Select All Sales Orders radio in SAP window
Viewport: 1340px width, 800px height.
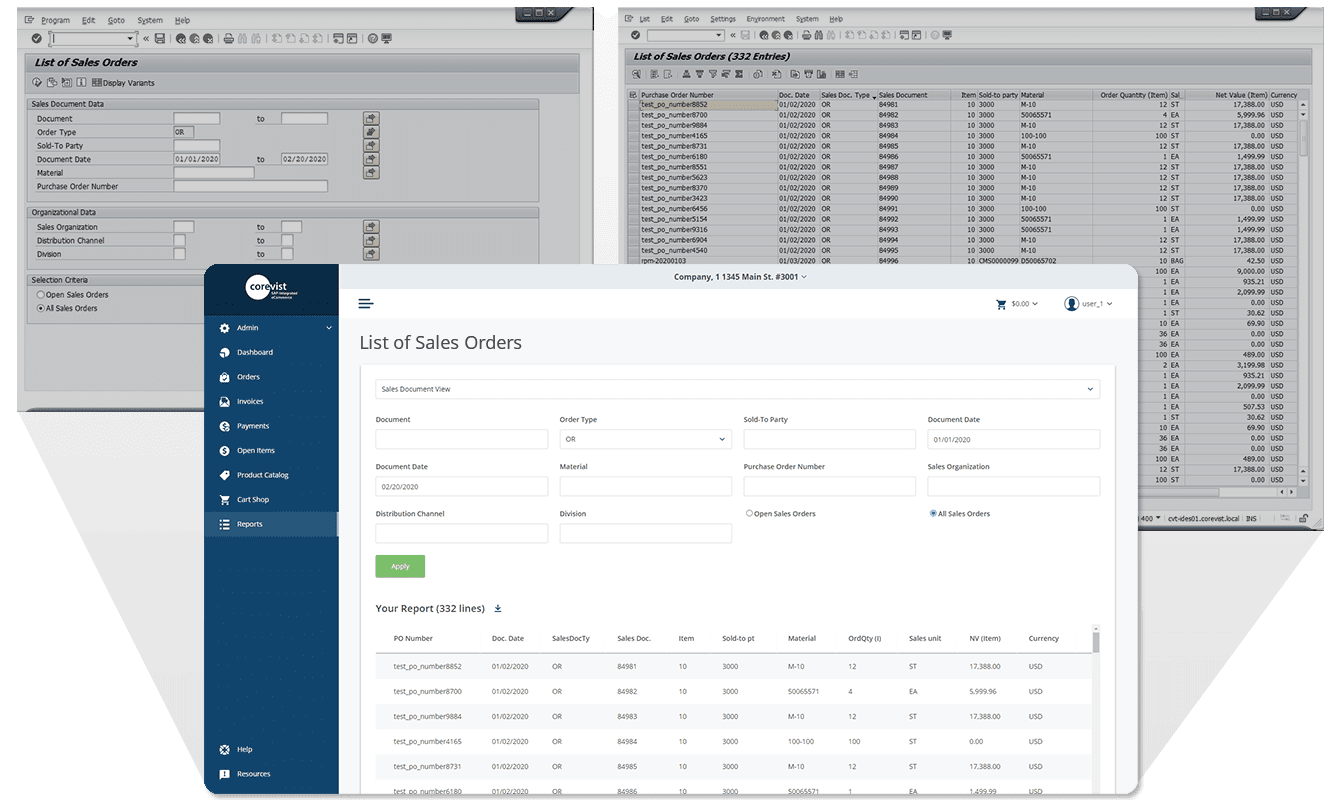[41, 308]
